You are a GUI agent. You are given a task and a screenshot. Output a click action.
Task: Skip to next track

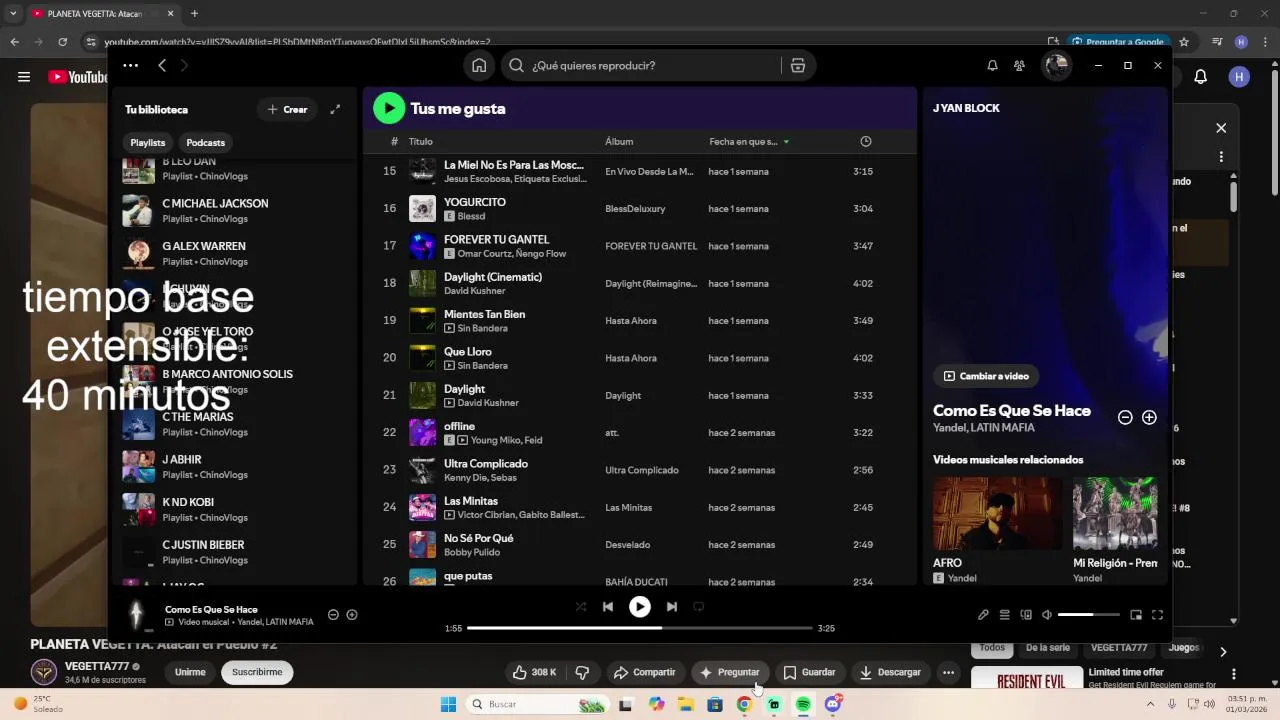(x=672, y=606)
